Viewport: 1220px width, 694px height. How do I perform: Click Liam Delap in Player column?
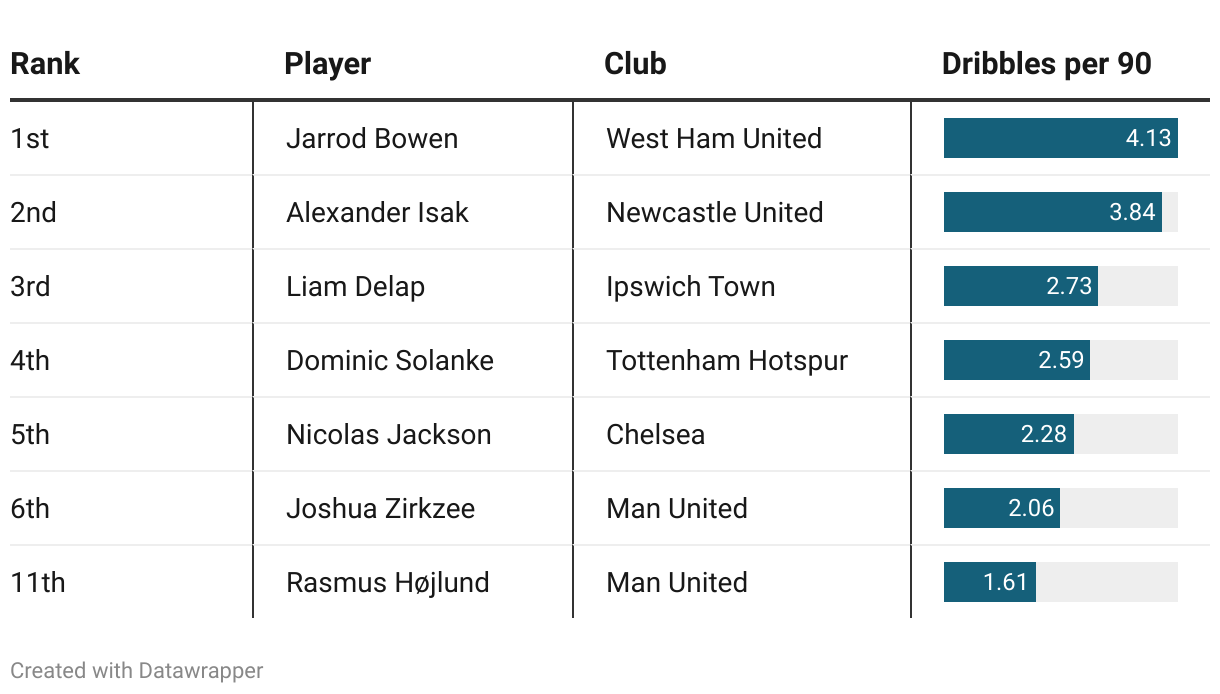[x=355, y=286]
